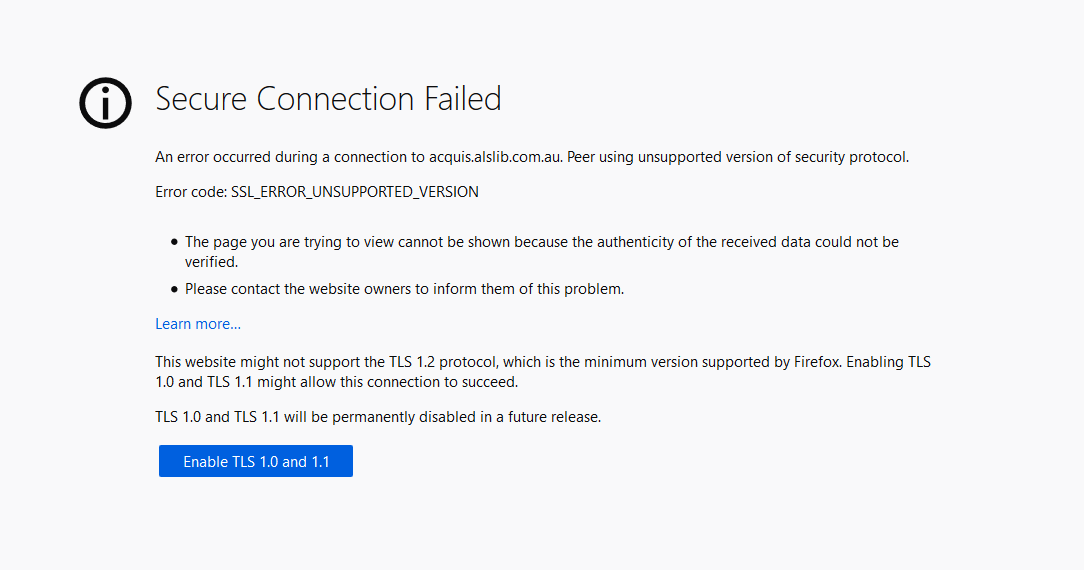Click the word "Failed" in the heading
This screenshot has width=1084, height=570.
(x=462, y=99)
